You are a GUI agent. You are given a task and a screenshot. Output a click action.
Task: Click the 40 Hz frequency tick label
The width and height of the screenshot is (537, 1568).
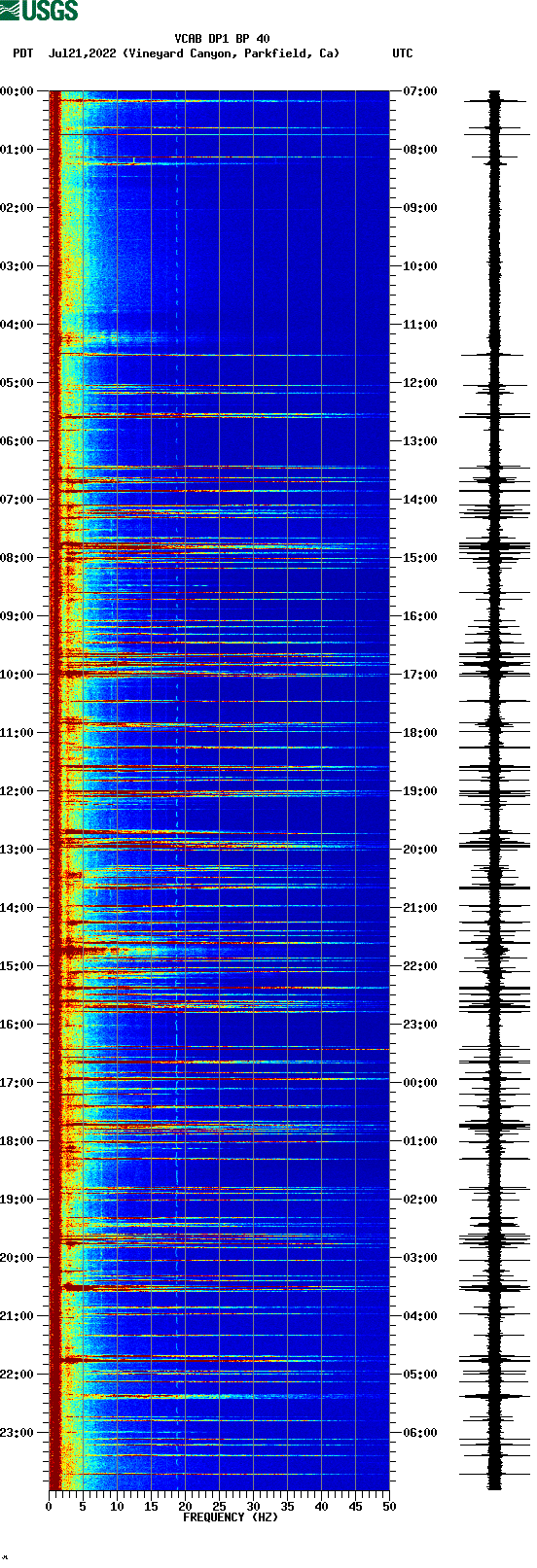pos(321,1507)
